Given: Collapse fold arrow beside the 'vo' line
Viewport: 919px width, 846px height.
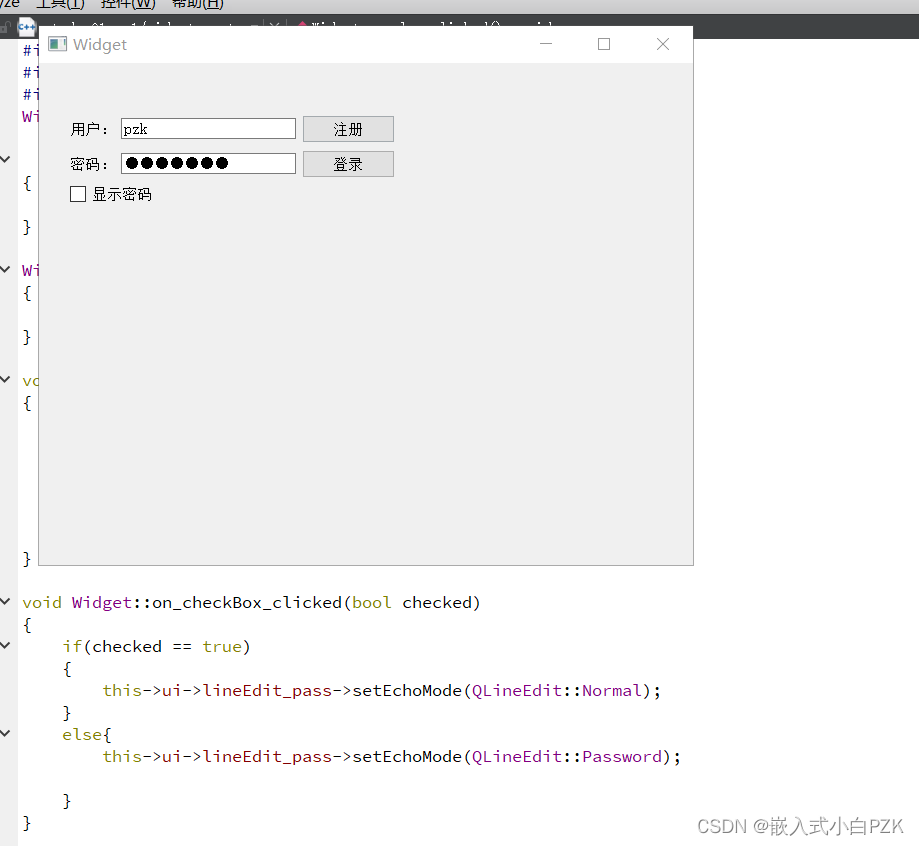Looking at the screenshot, I should tap(5, 379).
